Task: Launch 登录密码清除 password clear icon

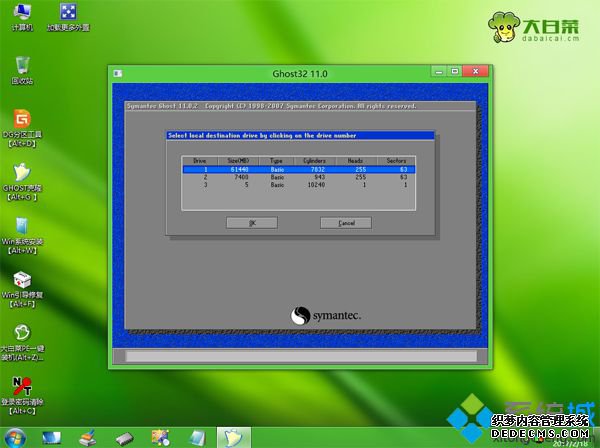Action: click(x=22, y=396)
